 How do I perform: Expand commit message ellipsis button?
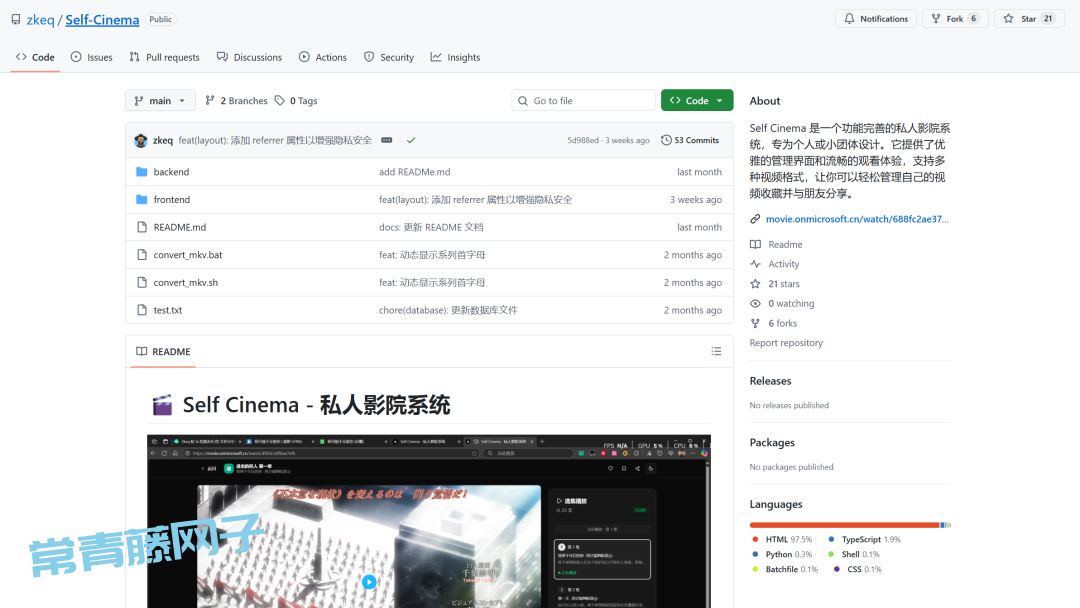pyautogui.click(x=387, y=141)
